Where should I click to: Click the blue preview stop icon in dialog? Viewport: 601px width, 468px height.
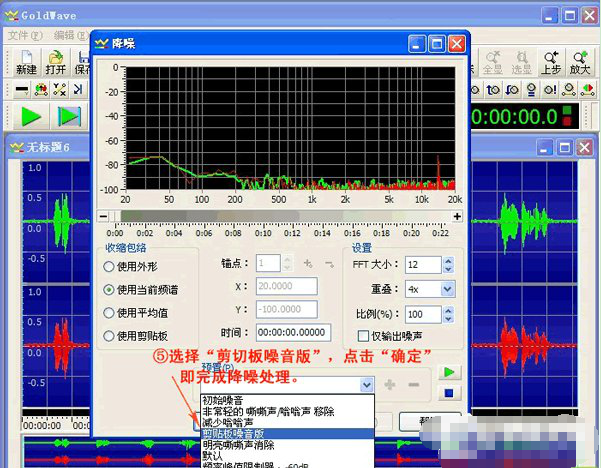(x=451, y=392)
